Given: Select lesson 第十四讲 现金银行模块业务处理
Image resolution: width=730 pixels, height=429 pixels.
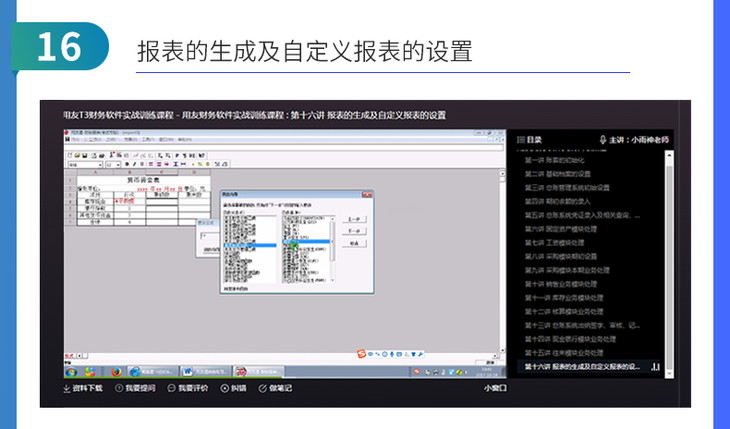Looking at the screenshot, I should click(575, 339).
